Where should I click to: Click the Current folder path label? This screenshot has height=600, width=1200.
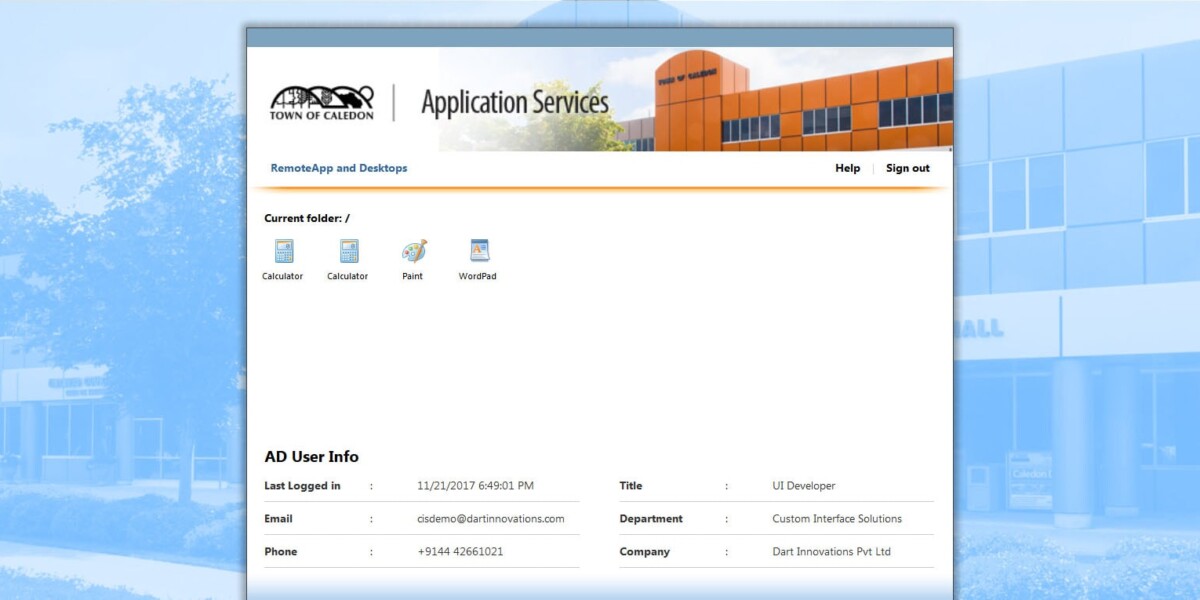coord(307,218)
